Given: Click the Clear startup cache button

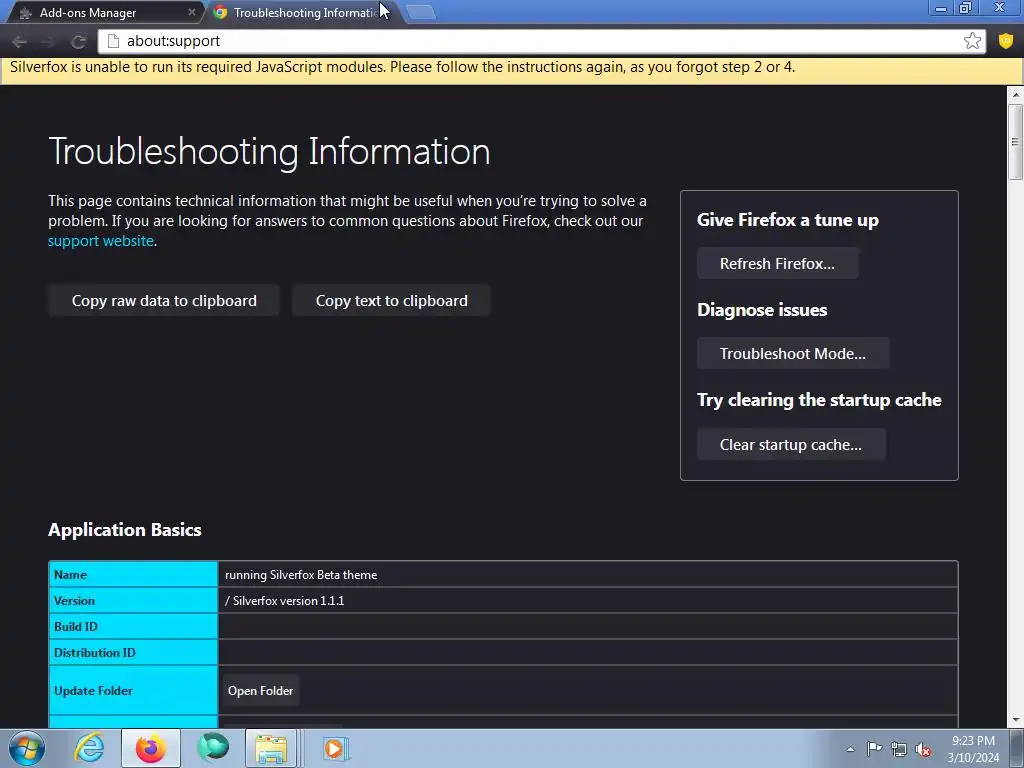Looking at the screenshot, I should [x=791, y=445].
